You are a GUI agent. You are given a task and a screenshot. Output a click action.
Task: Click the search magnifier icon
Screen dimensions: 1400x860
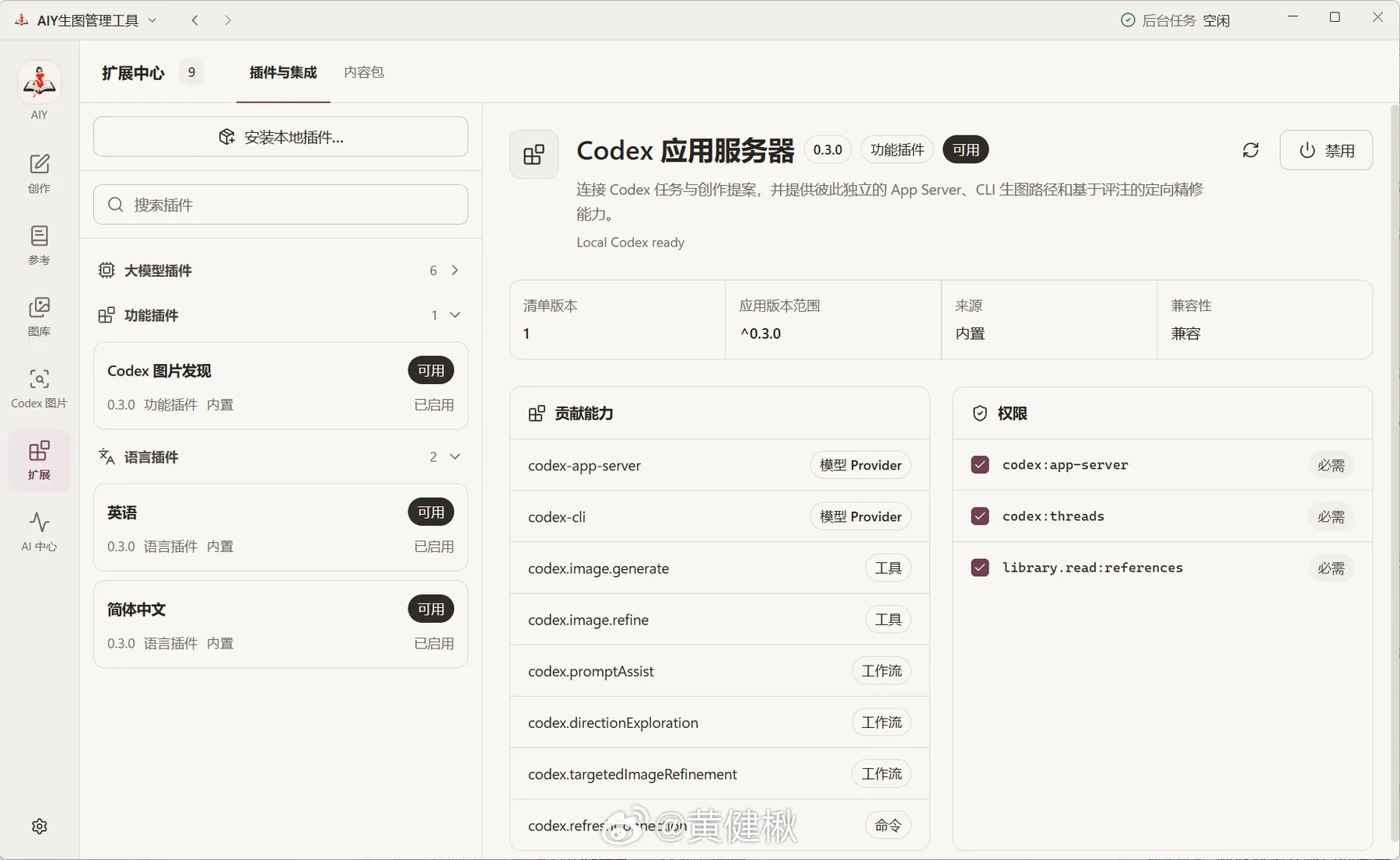tap(116, 205)
